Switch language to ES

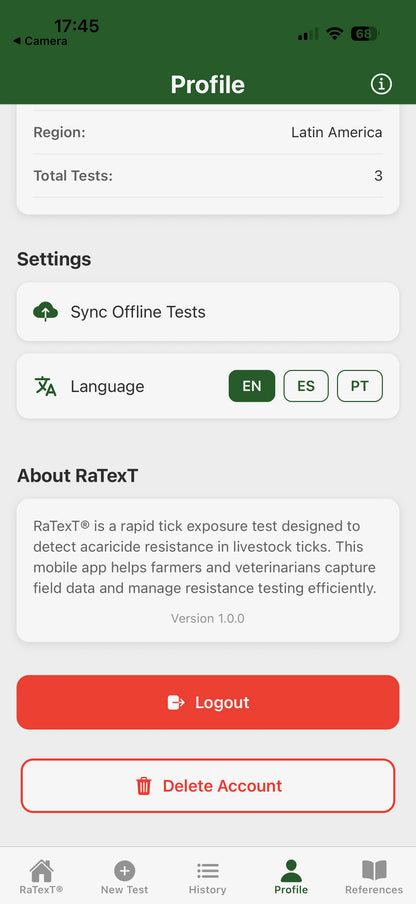(x=306, y=386)
